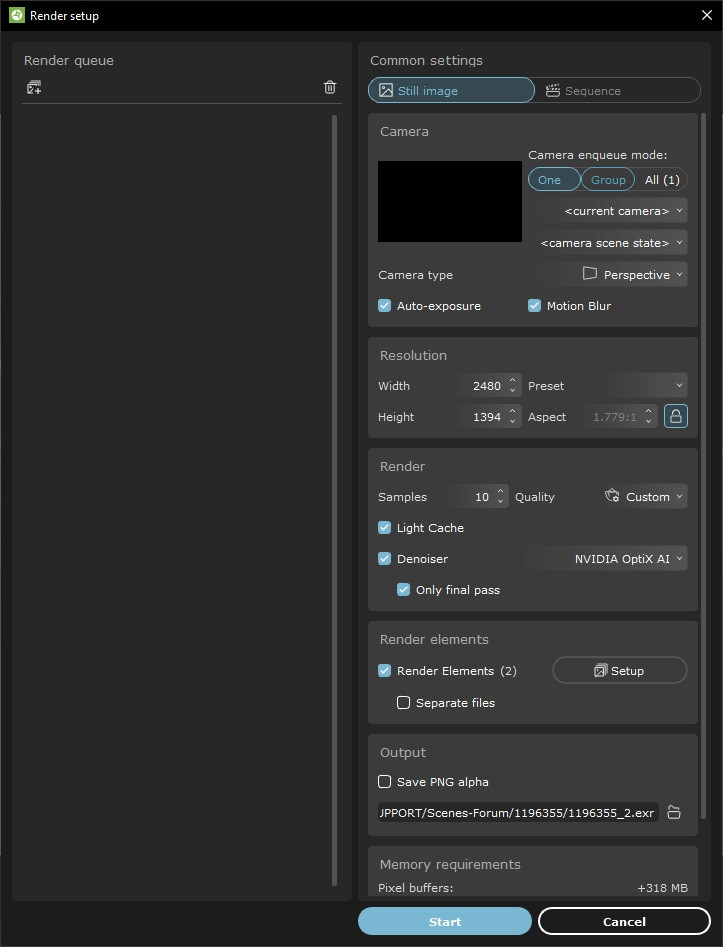Click the Cancel button

[x=624, y=922]
